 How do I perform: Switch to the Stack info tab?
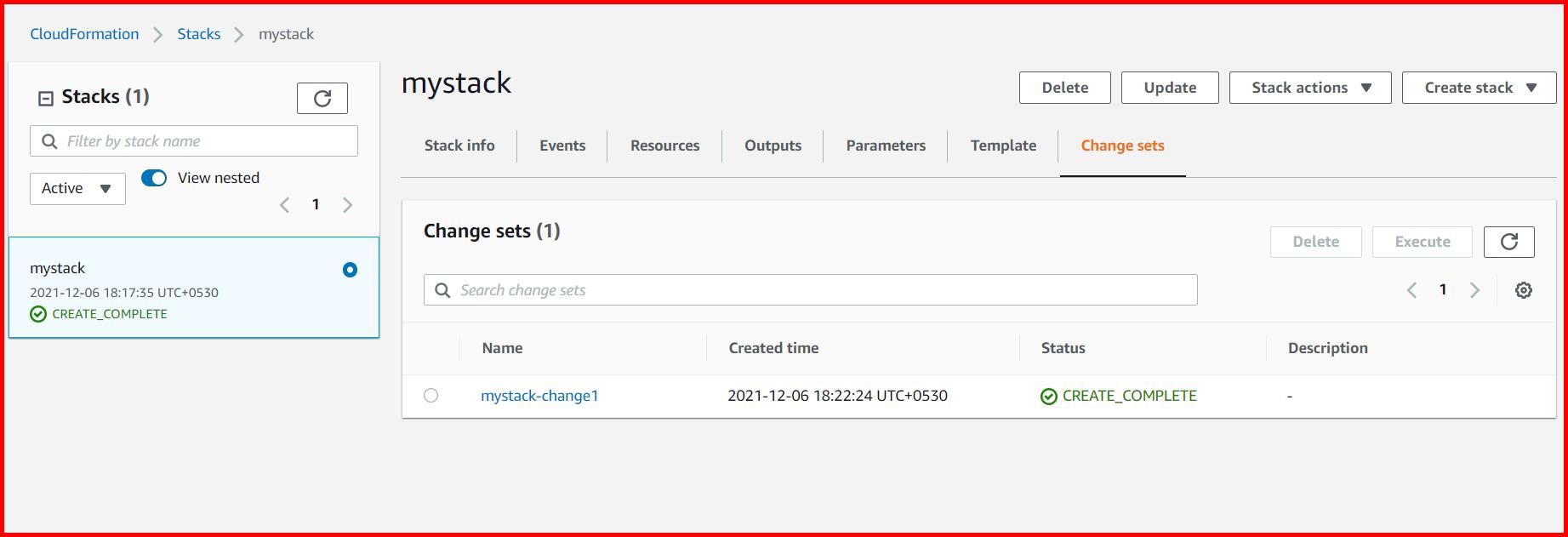pos(459,146)
